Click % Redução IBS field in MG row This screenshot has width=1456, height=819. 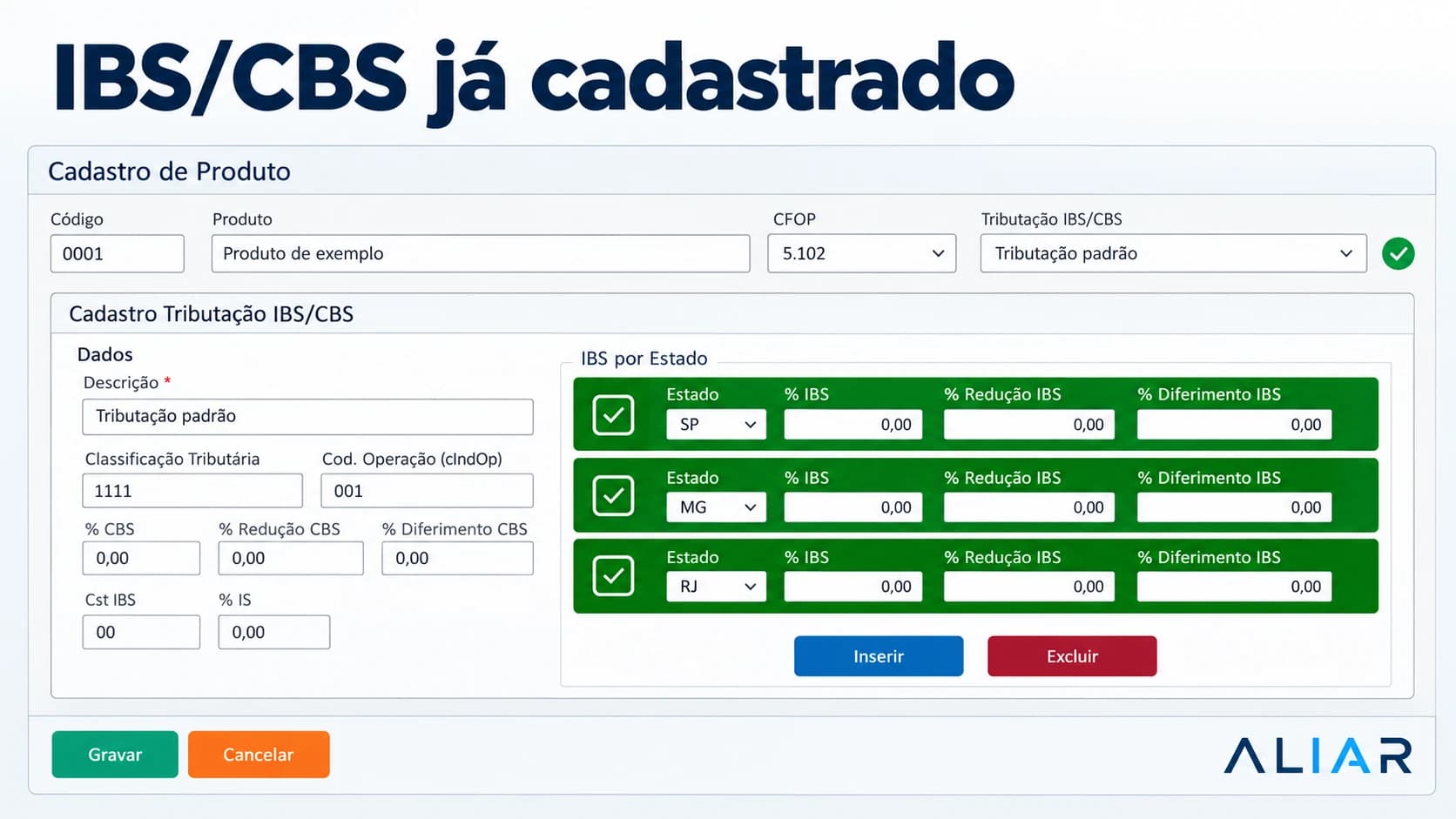pos(1029,507)
